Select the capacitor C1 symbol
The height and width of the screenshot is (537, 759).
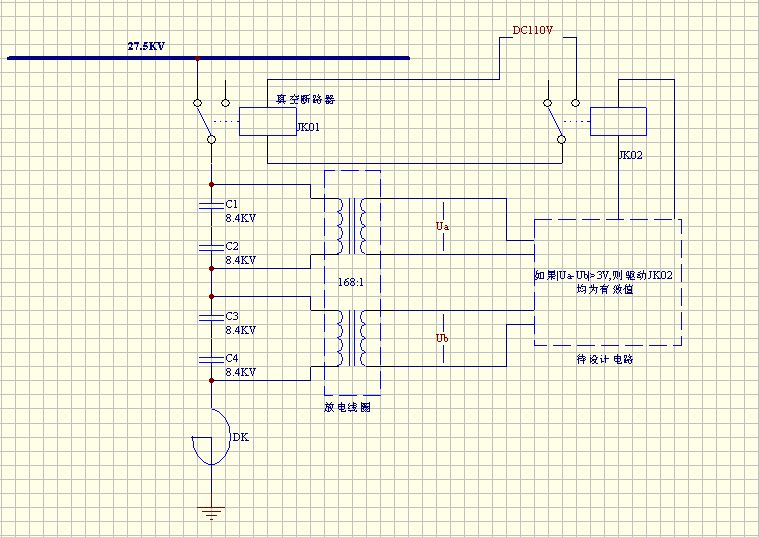212,206
